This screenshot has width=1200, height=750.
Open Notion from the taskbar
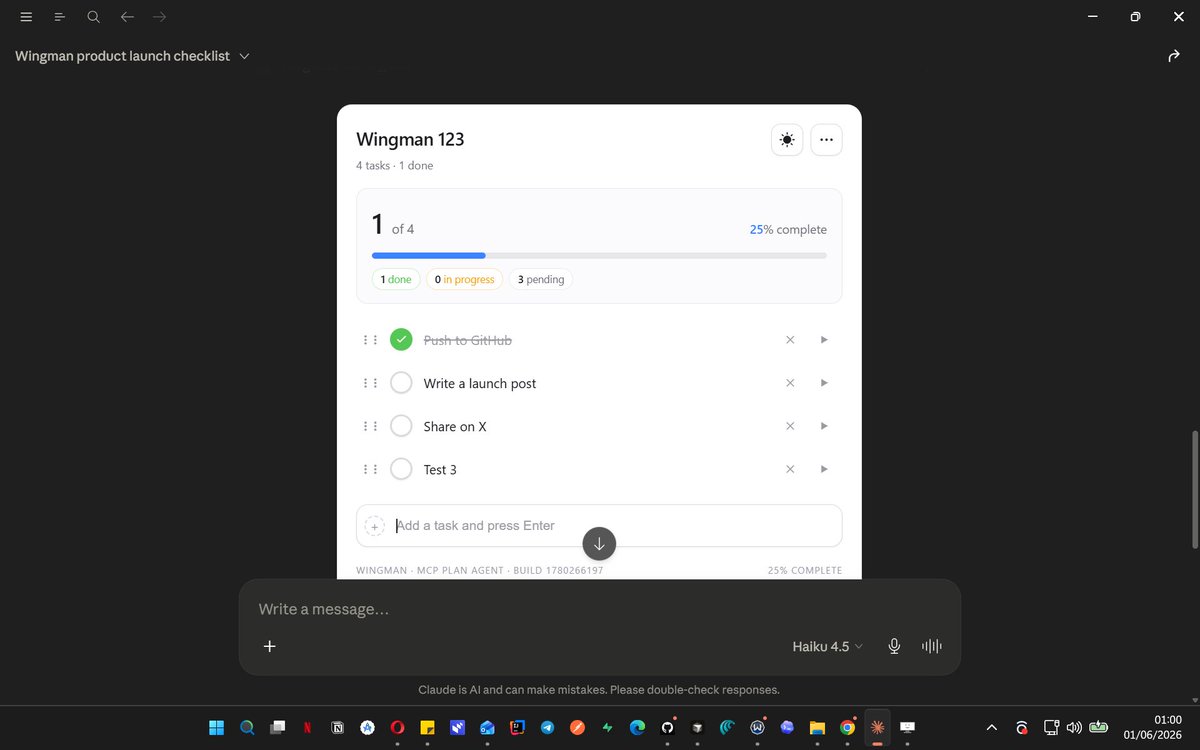337,727
